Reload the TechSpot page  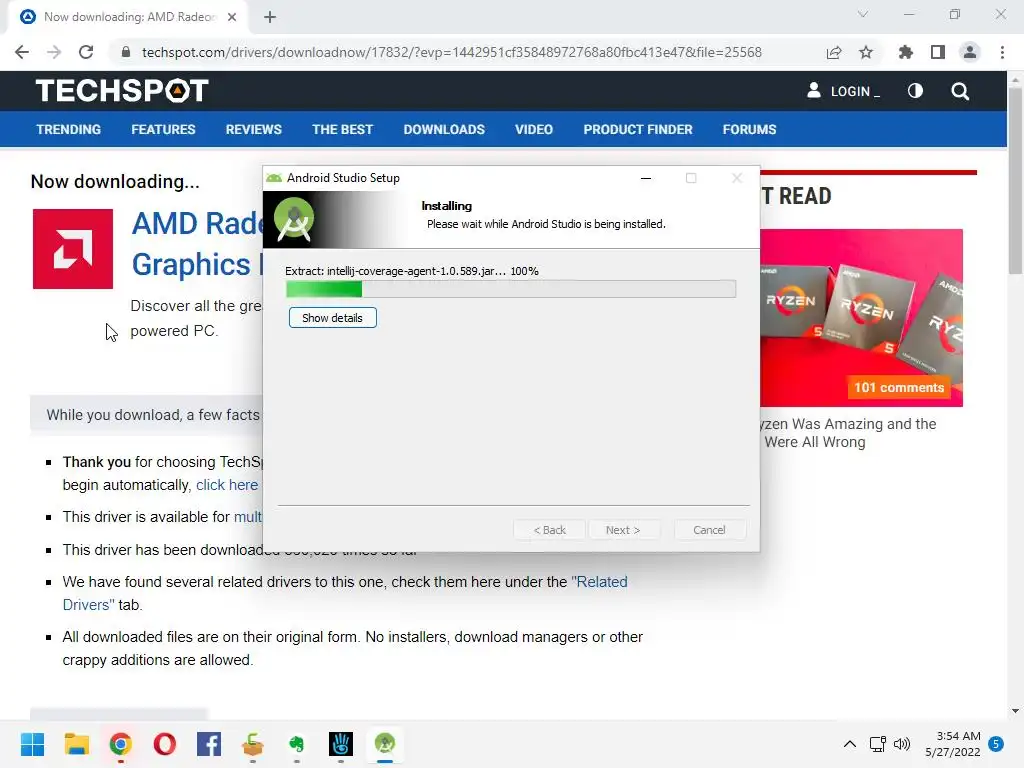coord(86,52)
